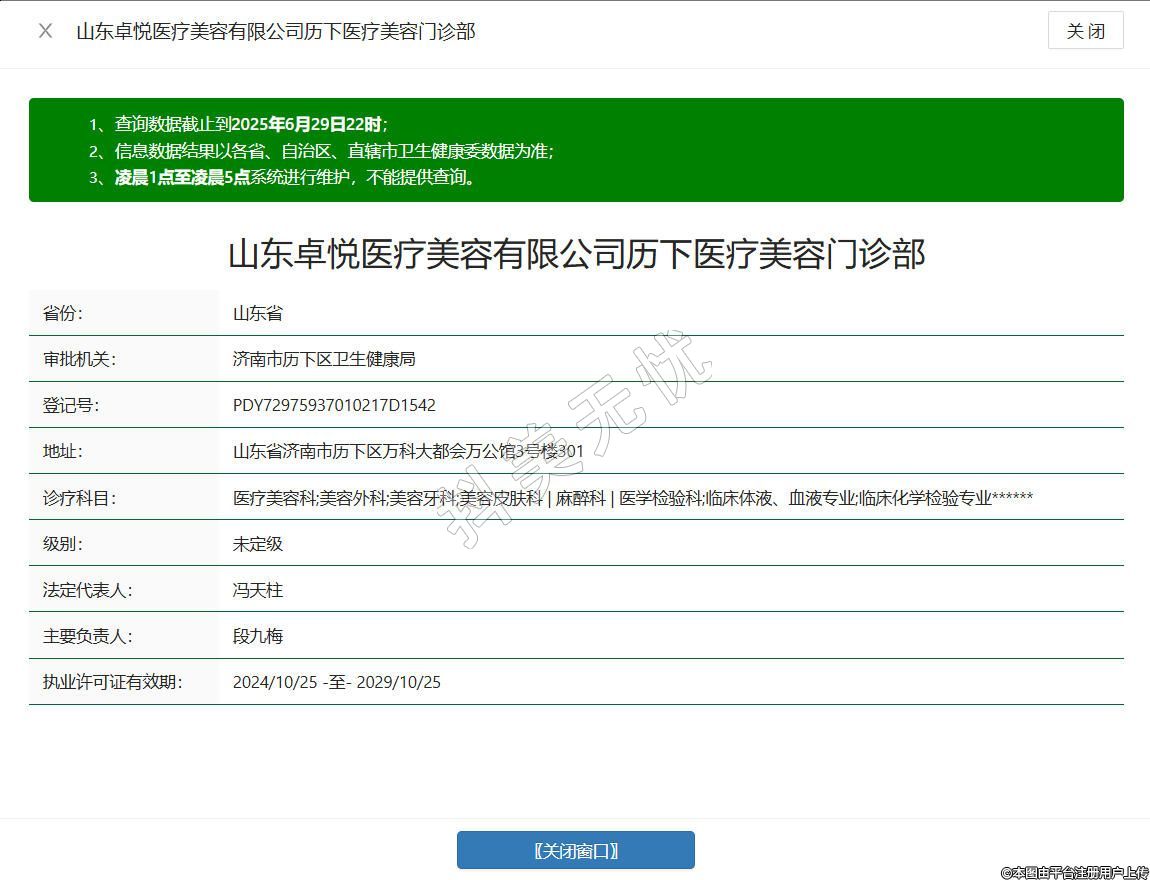Click the large centered clinic name heading
The image size is (1150, 880).
point(576,254)
